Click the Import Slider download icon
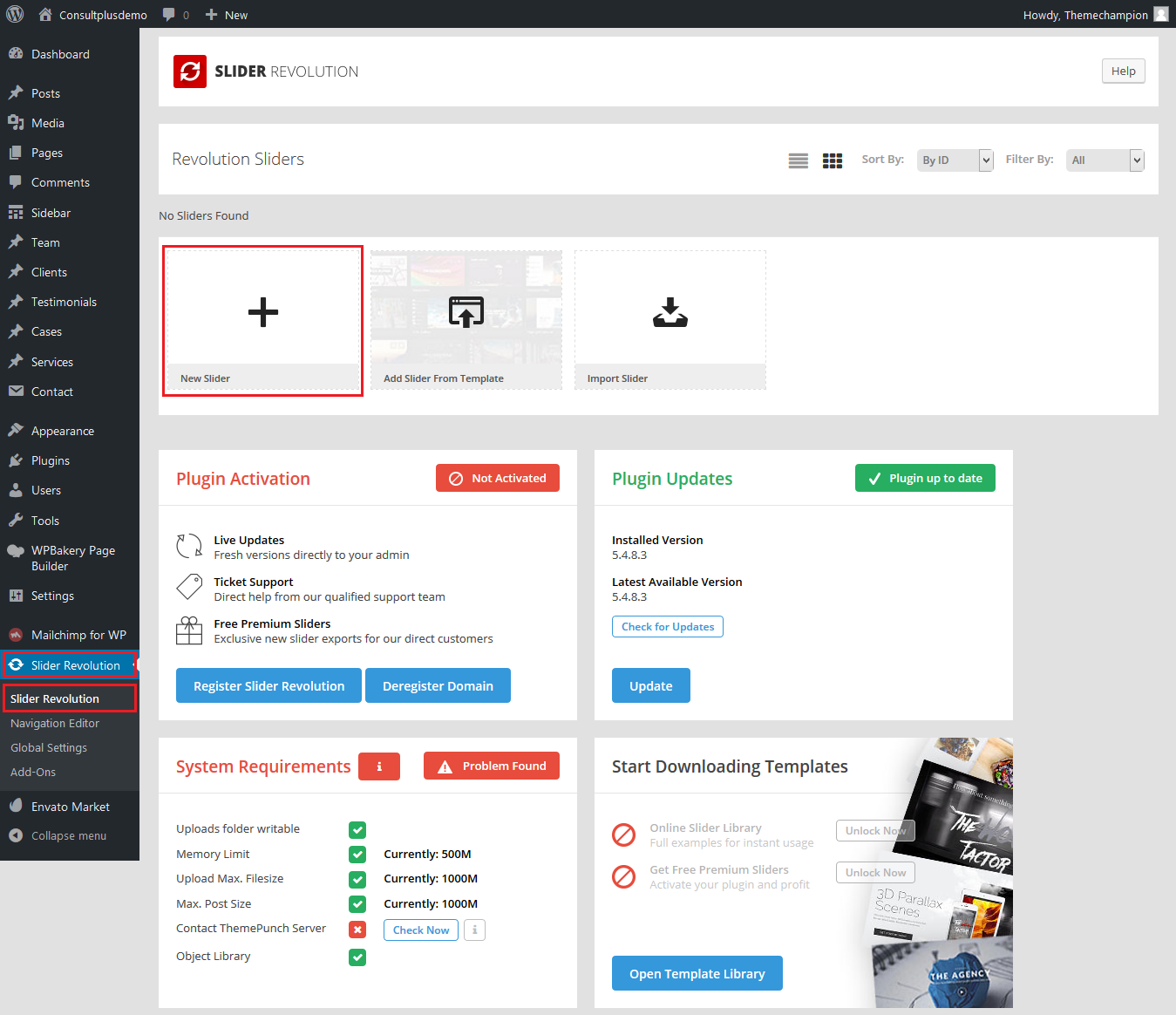Viewport: 1176px width, 1015px height. coord(670,312)
